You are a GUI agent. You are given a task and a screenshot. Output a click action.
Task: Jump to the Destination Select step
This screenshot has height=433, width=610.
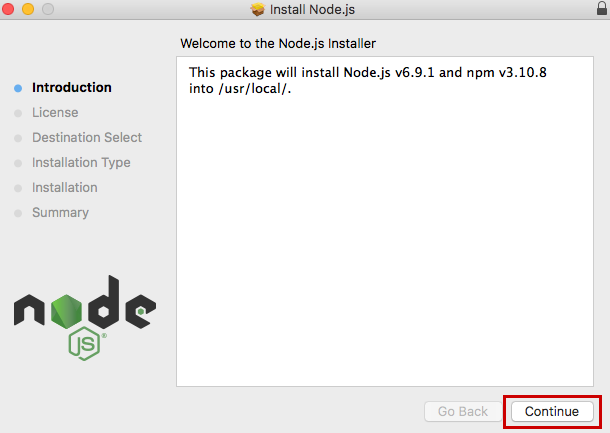(x=87, y=138)
